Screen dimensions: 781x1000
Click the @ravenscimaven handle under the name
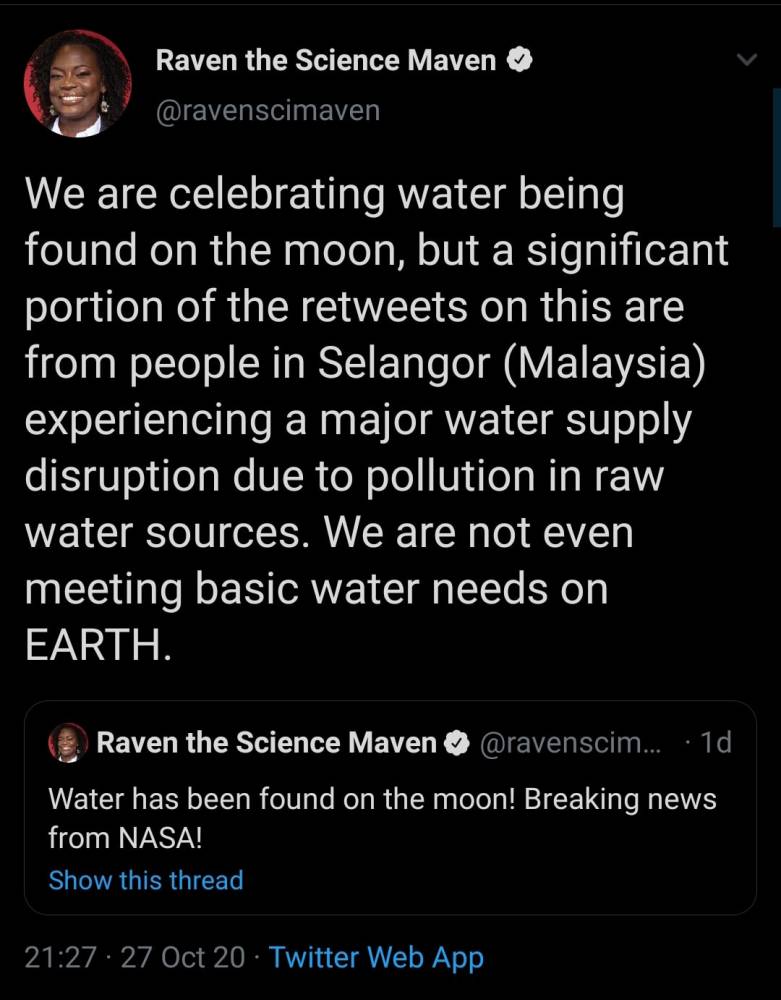pyautogui.click(x=268, y=109)
